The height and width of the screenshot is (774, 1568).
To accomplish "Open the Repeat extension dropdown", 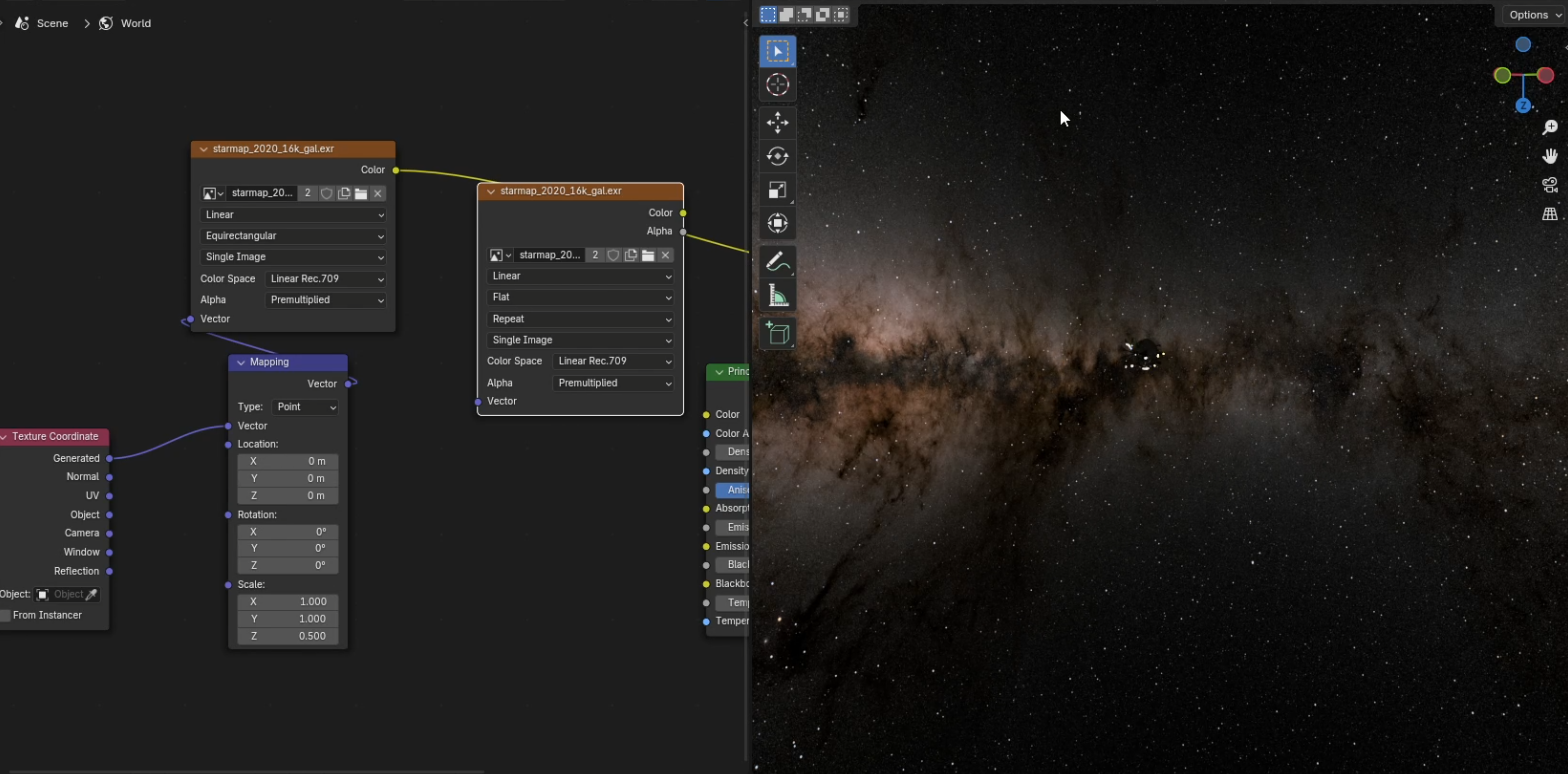I will coord(581,319).
